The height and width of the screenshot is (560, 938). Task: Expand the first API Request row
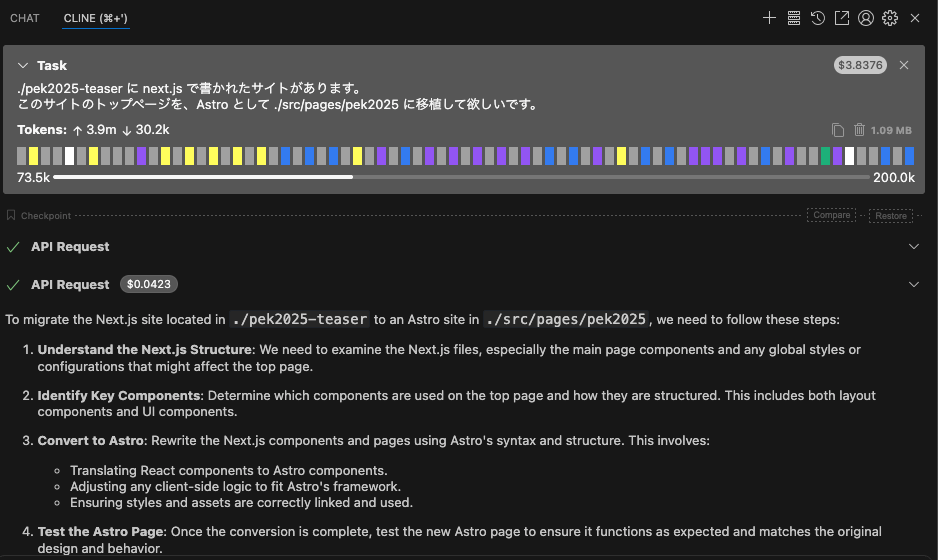pyautogui.click(x=913, y=247)
